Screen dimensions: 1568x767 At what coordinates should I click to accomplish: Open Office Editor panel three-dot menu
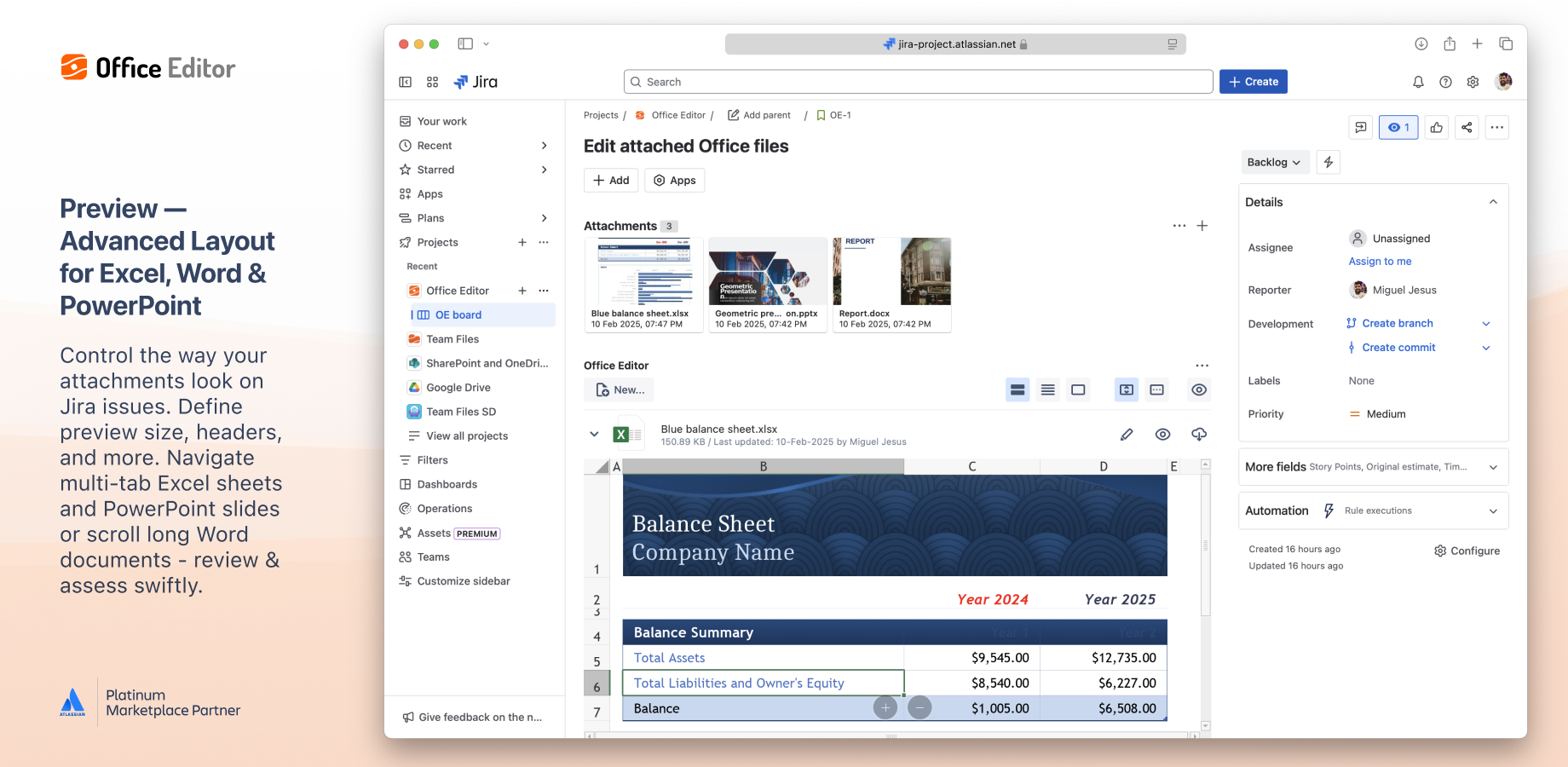(x=1202, y=366)
